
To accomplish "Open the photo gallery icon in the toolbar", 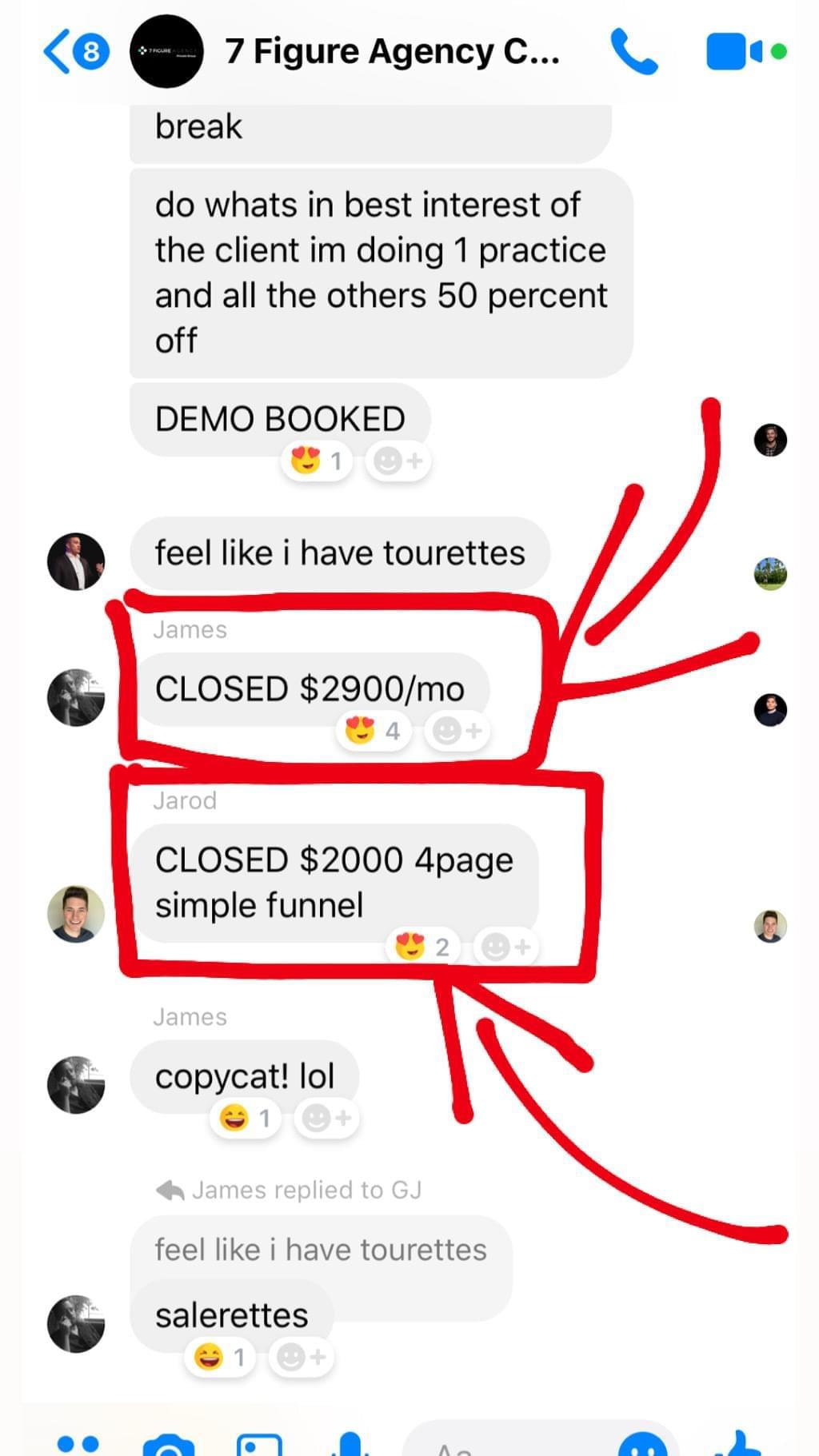I will click(x=259, y=1445).
